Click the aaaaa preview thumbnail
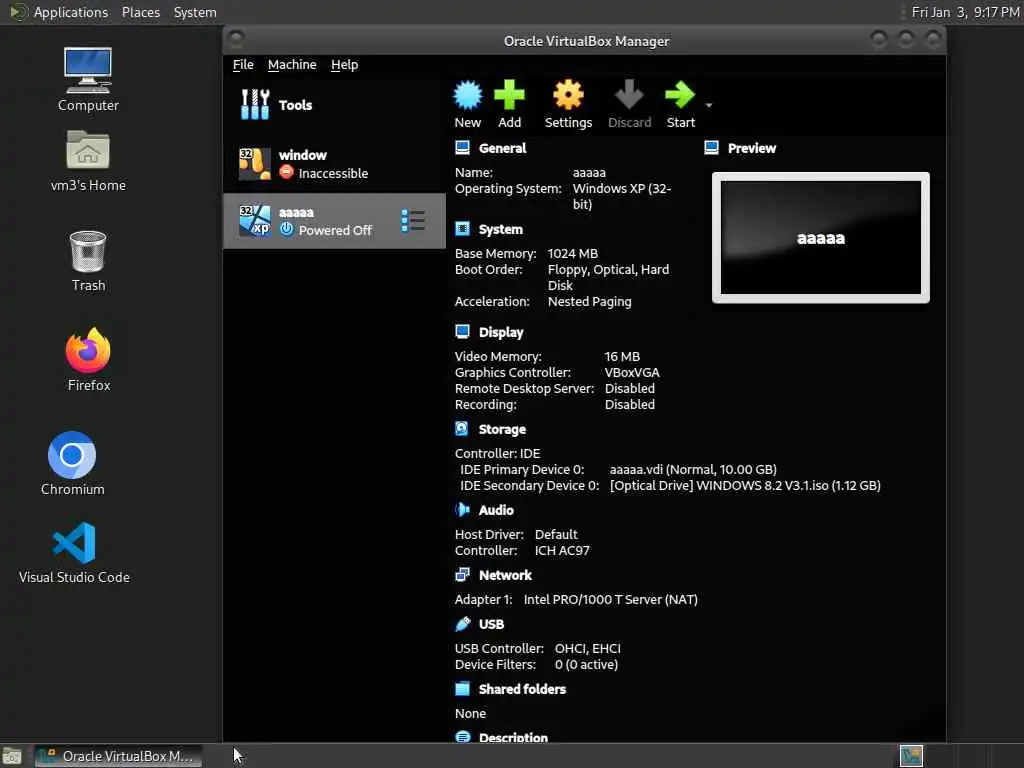 [x=821, y=238]
